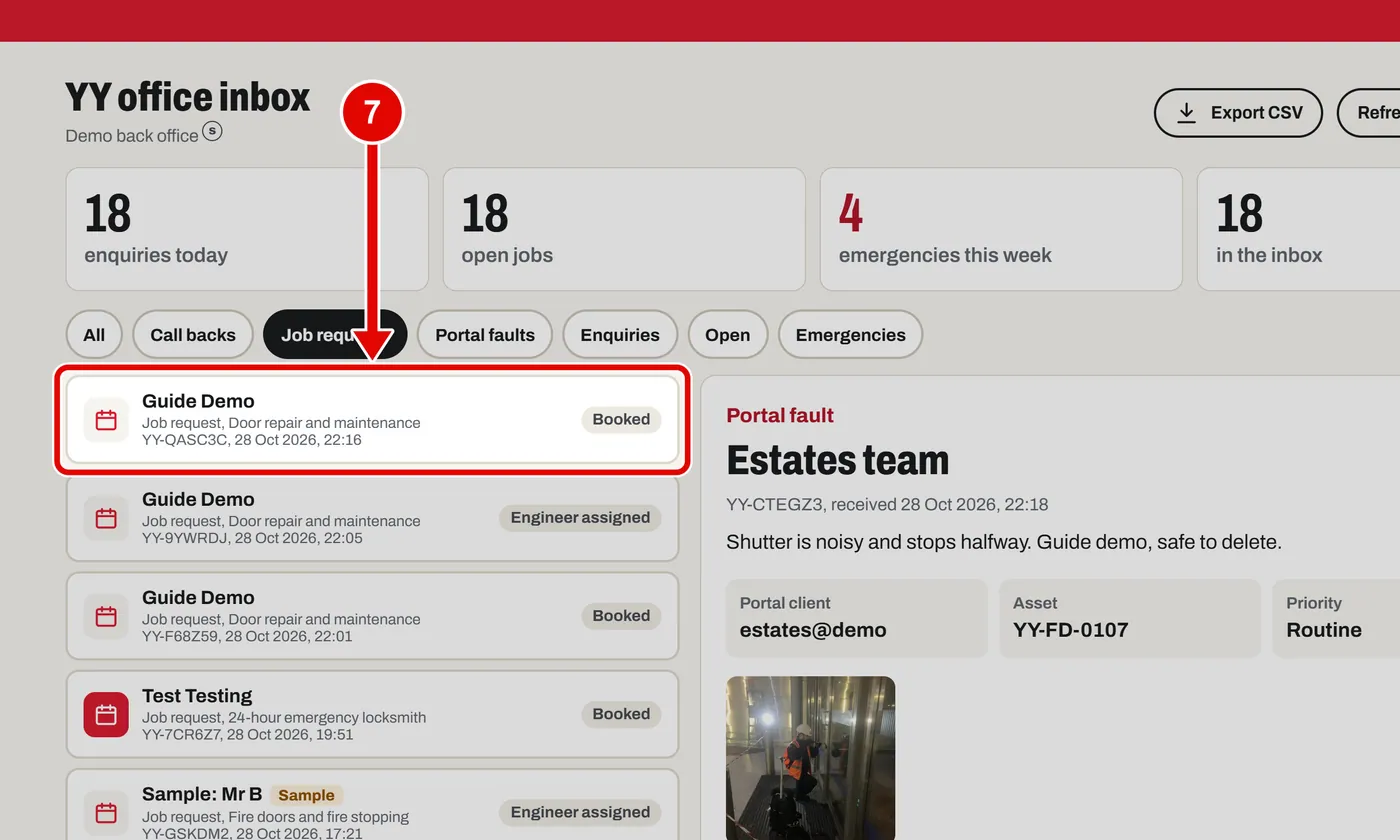Click the Estates team heading

[838, 460]
